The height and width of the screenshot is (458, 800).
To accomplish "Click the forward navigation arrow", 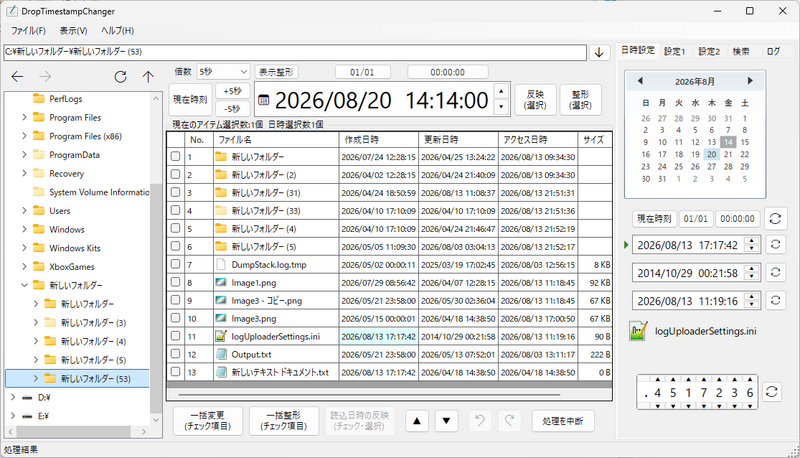I will [x=45, y=77].
